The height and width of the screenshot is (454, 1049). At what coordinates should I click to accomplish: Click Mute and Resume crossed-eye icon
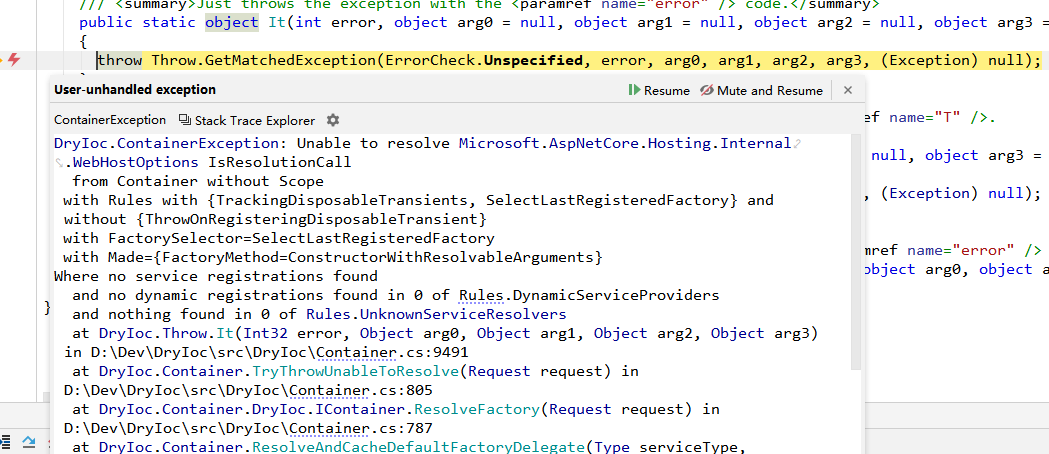click(706, 90)
